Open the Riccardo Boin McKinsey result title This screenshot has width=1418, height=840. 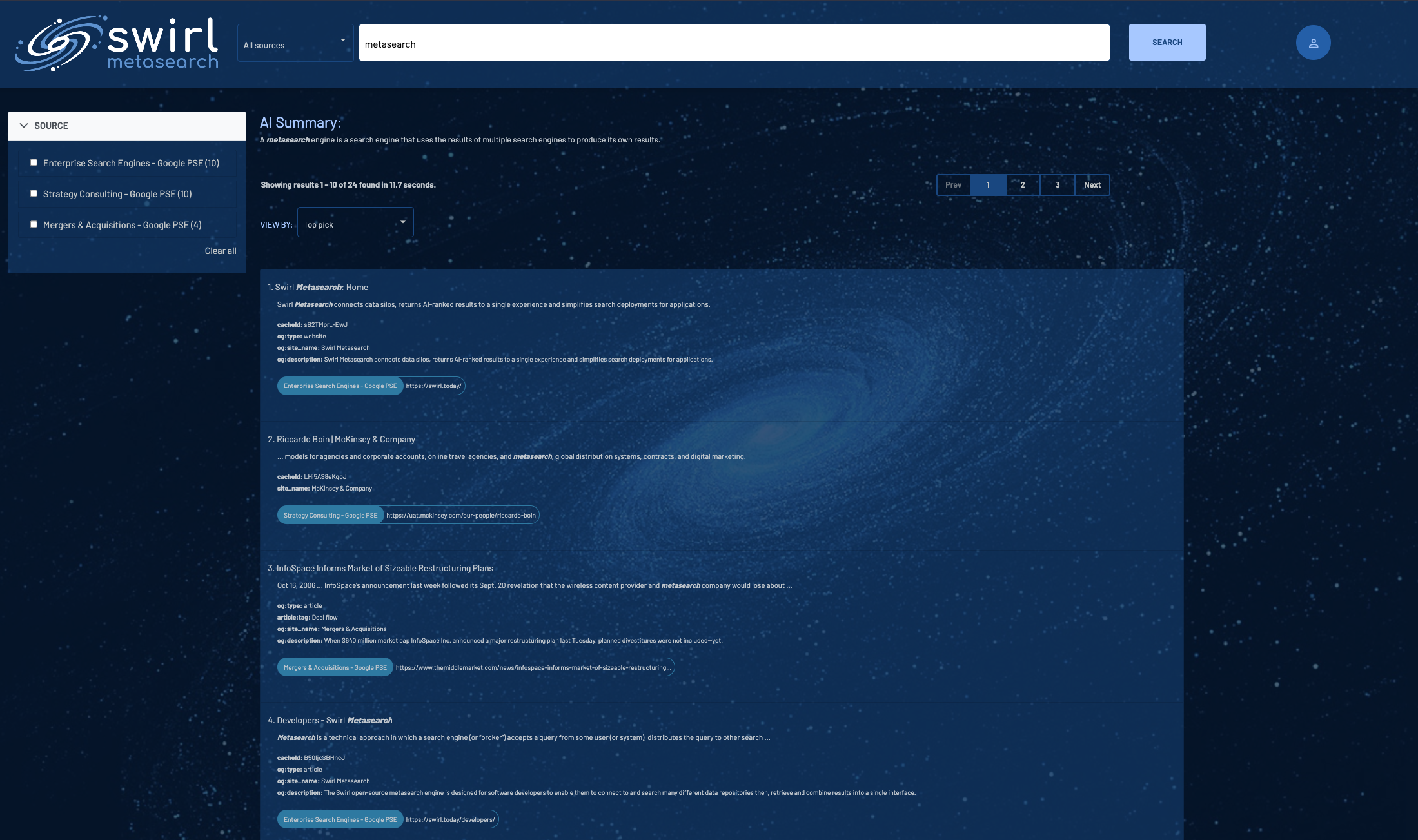click(346, 440)
